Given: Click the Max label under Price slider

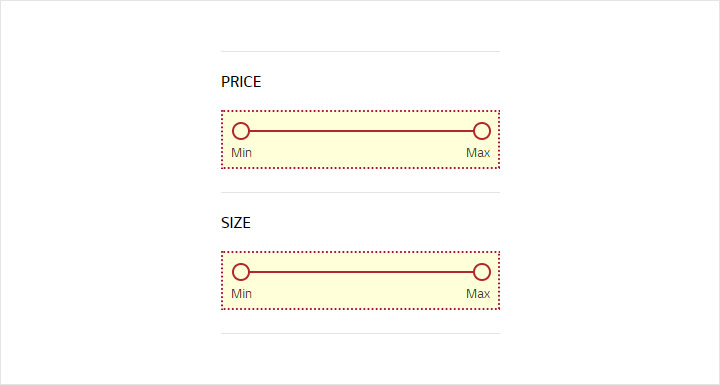Looking at the screenshot, I should pyautogui.click(x=478, y=153).
